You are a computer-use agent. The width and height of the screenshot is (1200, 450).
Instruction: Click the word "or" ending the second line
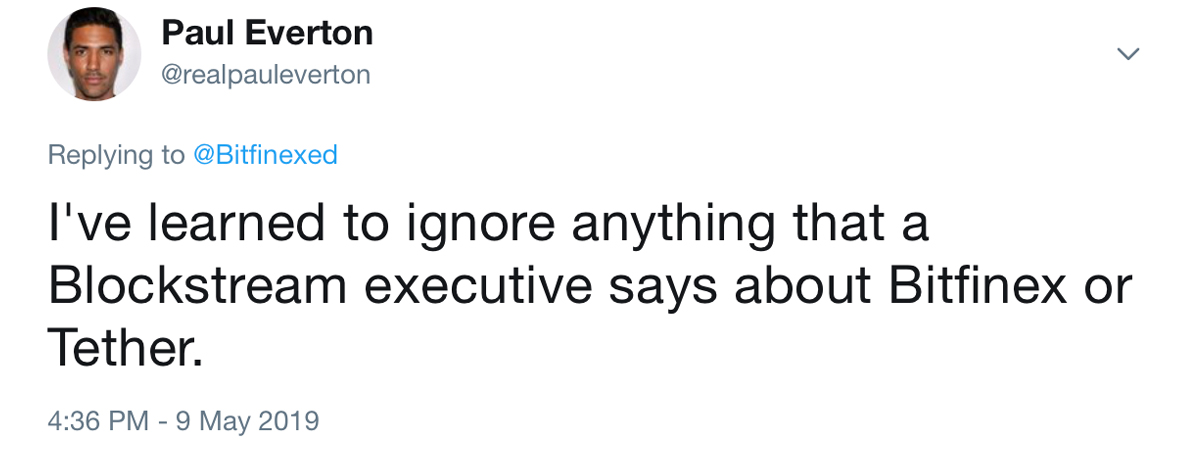[x=1107, y=288]
